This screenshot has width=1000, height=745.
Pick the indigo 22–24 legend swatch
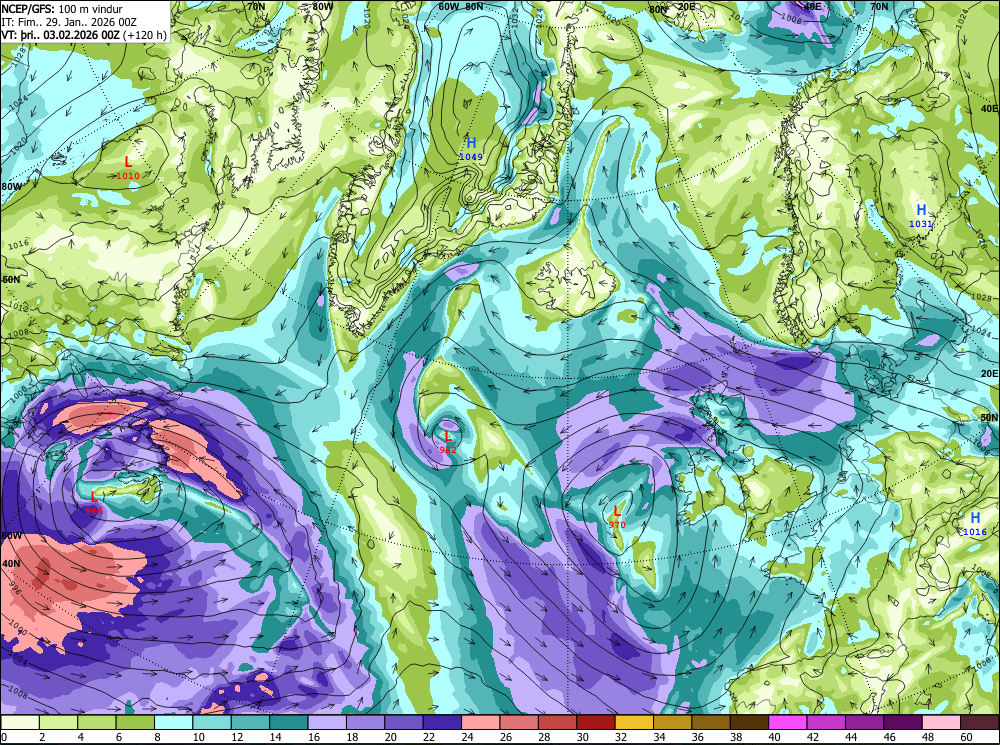point(442,722)
